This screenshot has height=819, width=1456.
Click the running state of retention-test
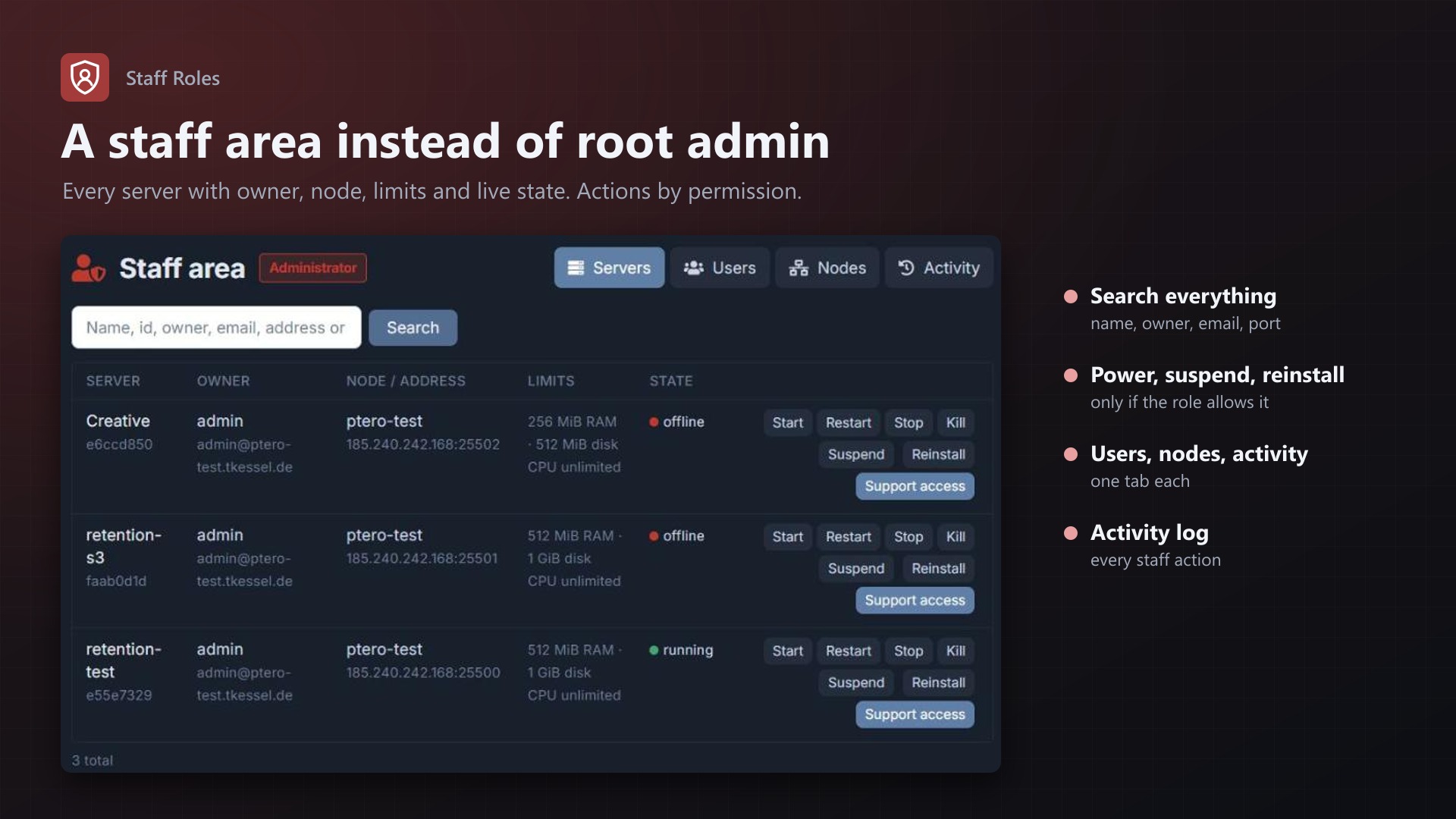click(x=681, y=650)
